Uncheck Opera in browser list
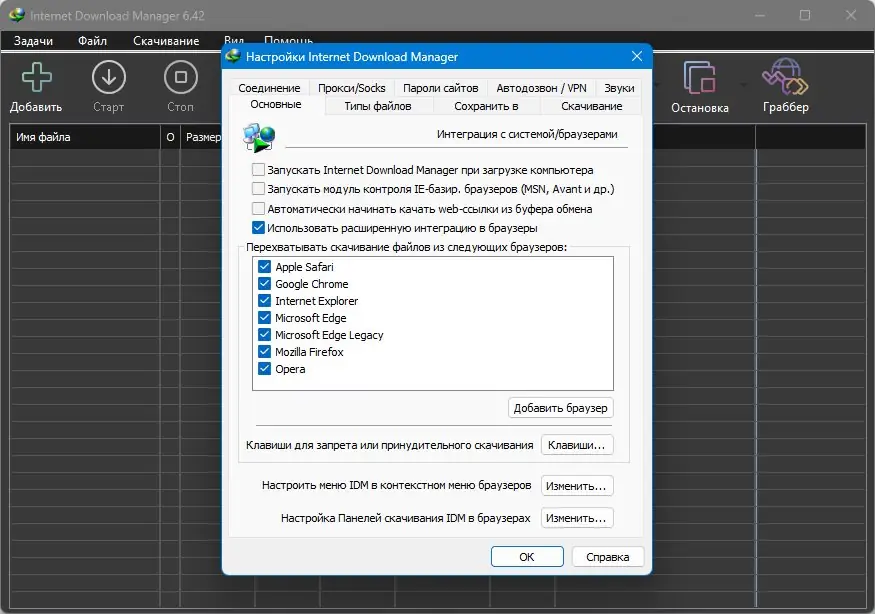Viewport: 875px width, 614px height. 265,369
